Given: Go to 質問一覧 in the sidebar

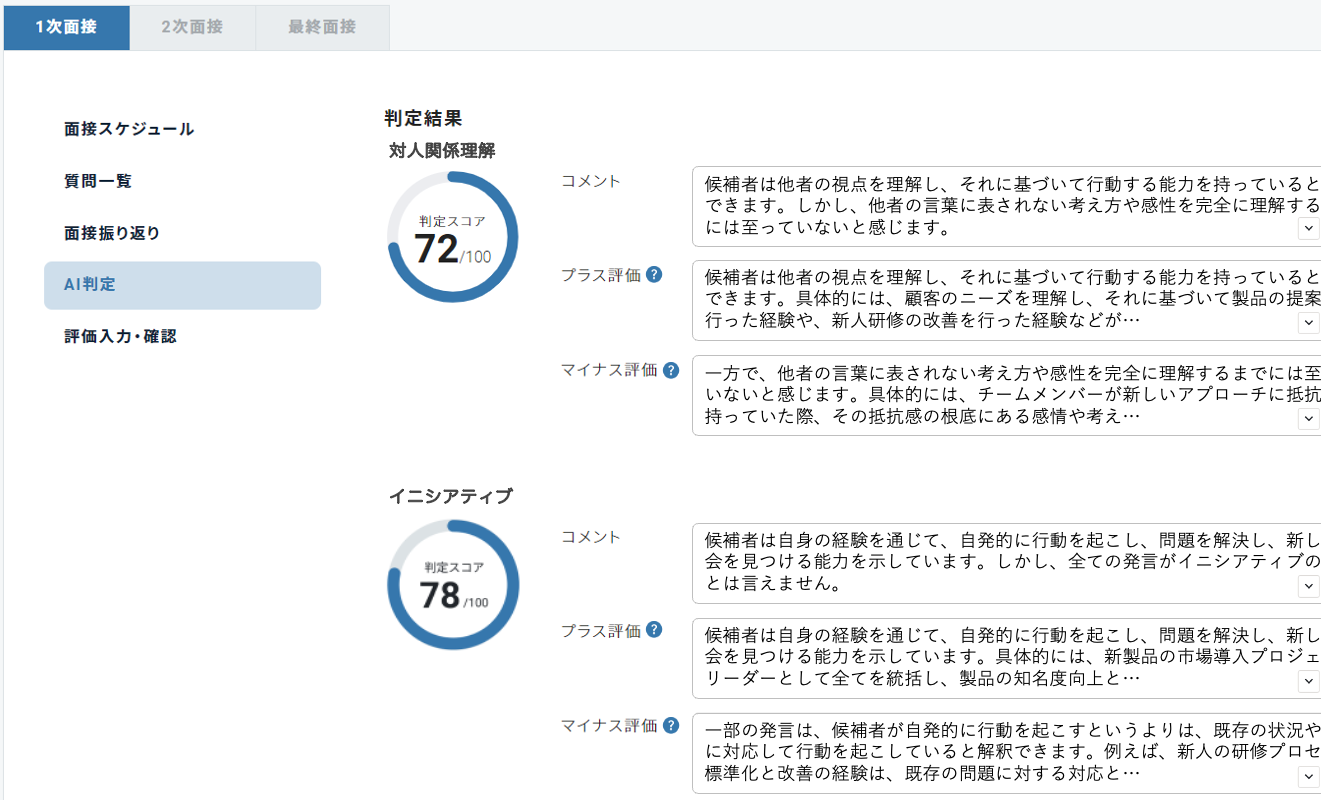Looking at the screenshot, I should (98, 181).
